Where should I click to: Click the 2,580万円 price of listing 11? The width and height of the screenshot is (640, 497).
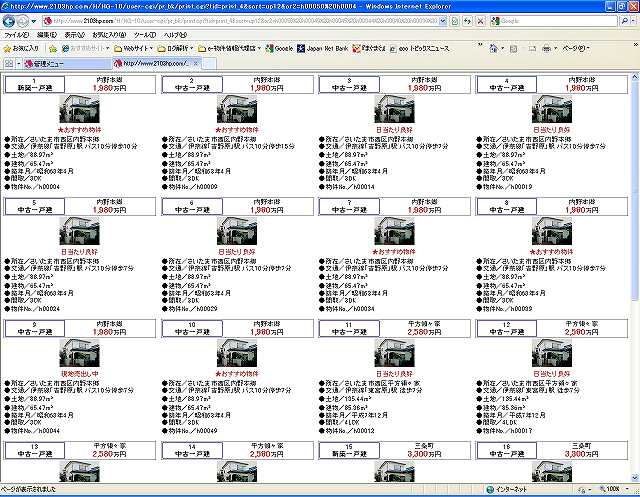[x=424, y=332]
